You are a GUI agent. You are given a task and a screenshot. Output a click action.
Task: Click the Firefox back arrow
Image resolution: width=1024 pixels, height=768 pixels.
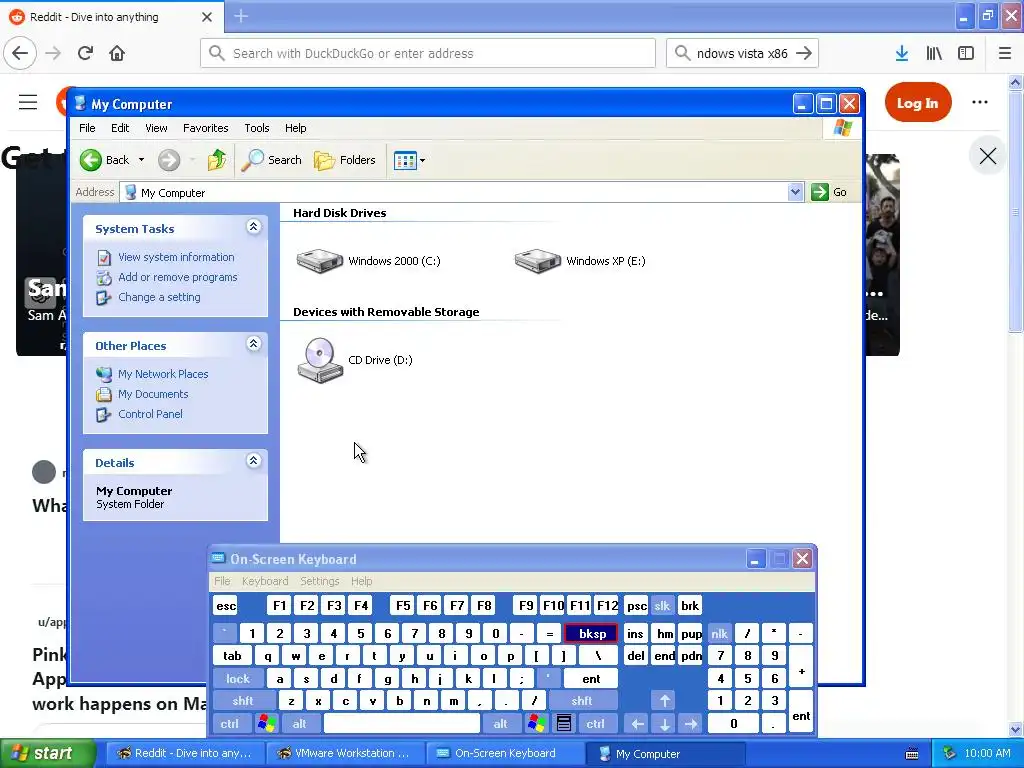point(20,53)
